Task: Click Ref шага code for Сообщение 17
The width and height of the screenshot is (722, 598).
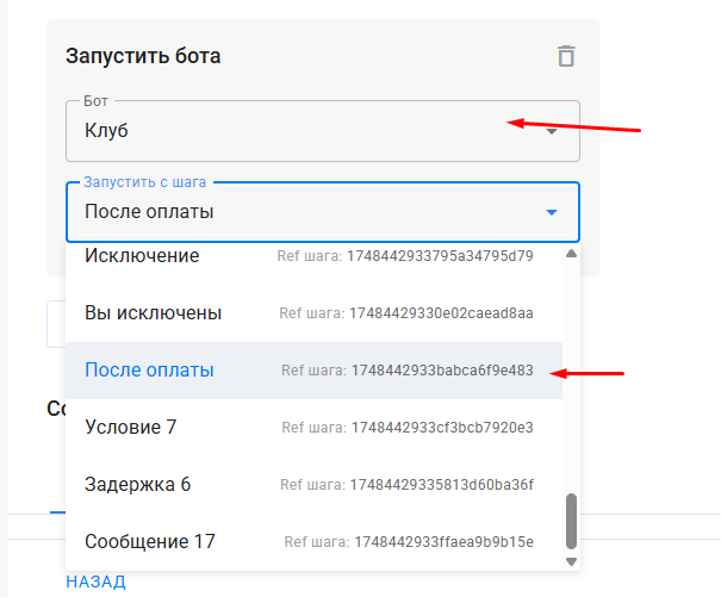Action: click(443, 542)
